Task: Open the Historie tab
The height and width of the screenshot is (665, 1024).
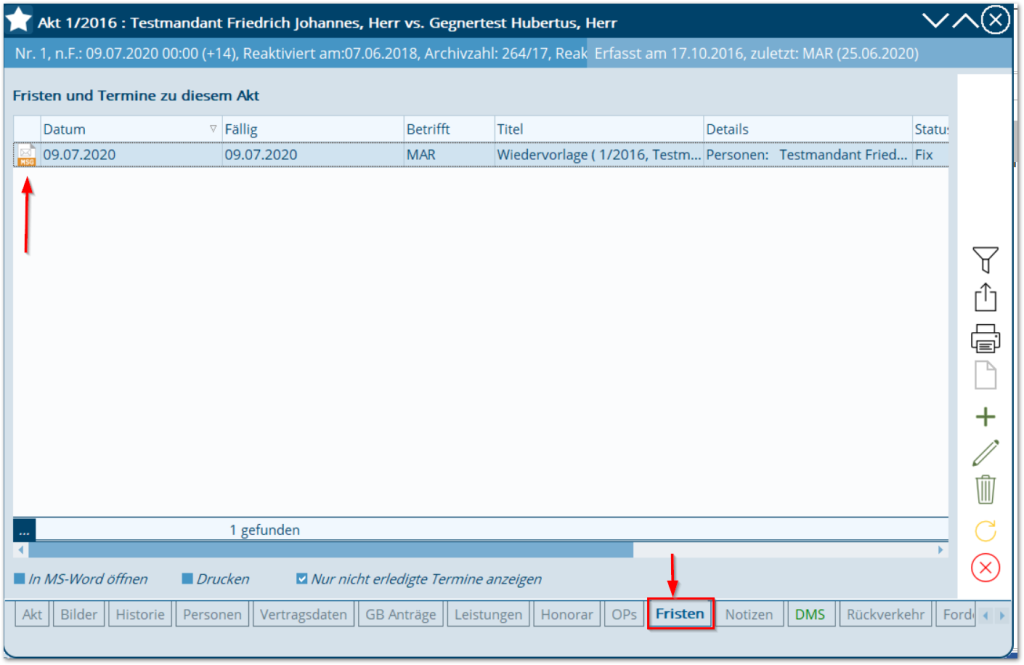Action: point(140,614)
